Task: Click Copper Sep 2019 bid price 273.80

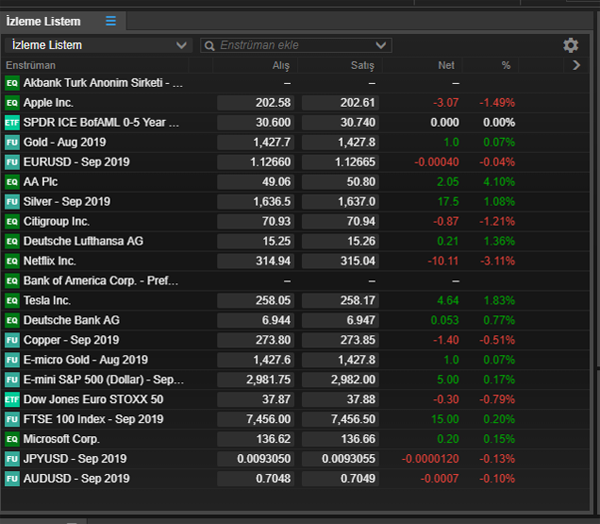Action: point(255,340)
